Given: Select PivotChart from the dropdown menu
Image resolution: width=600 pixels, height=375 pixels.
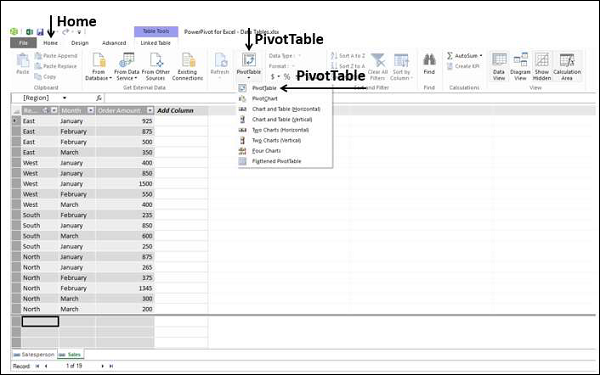Looking at the screenshot, I should [x=265, y=99].
